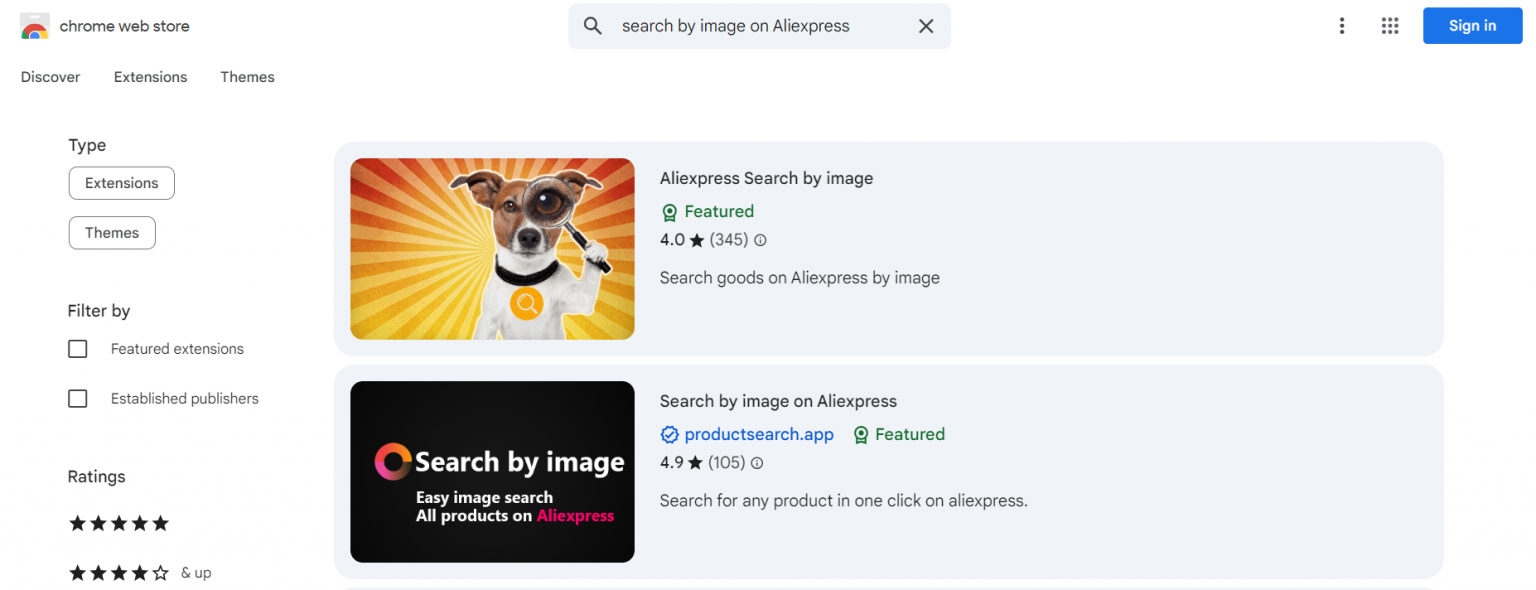Filter by five-star ratings

pos(119,523)
